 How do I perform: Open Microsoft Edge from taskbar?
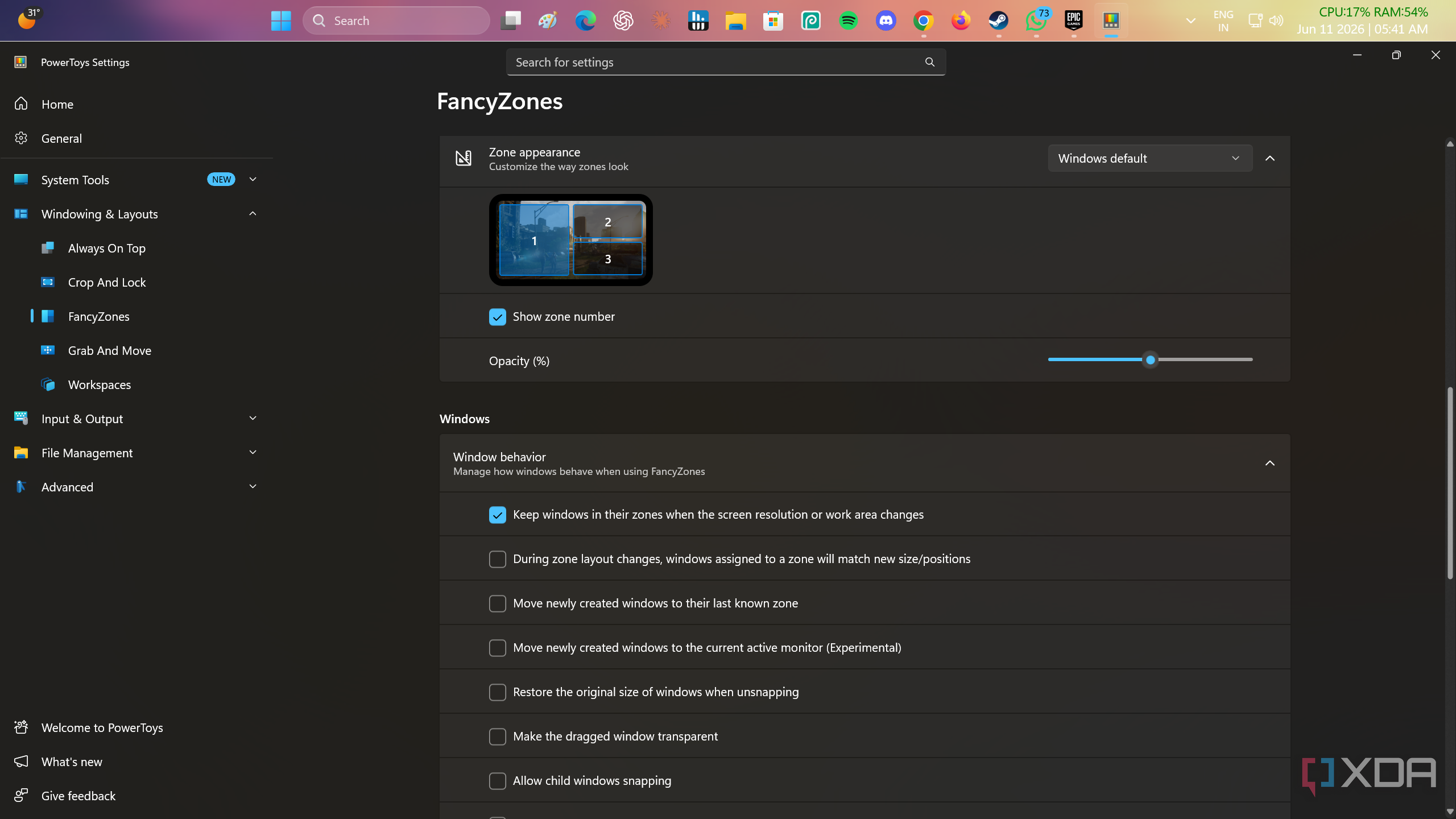[x=585, y=21]
